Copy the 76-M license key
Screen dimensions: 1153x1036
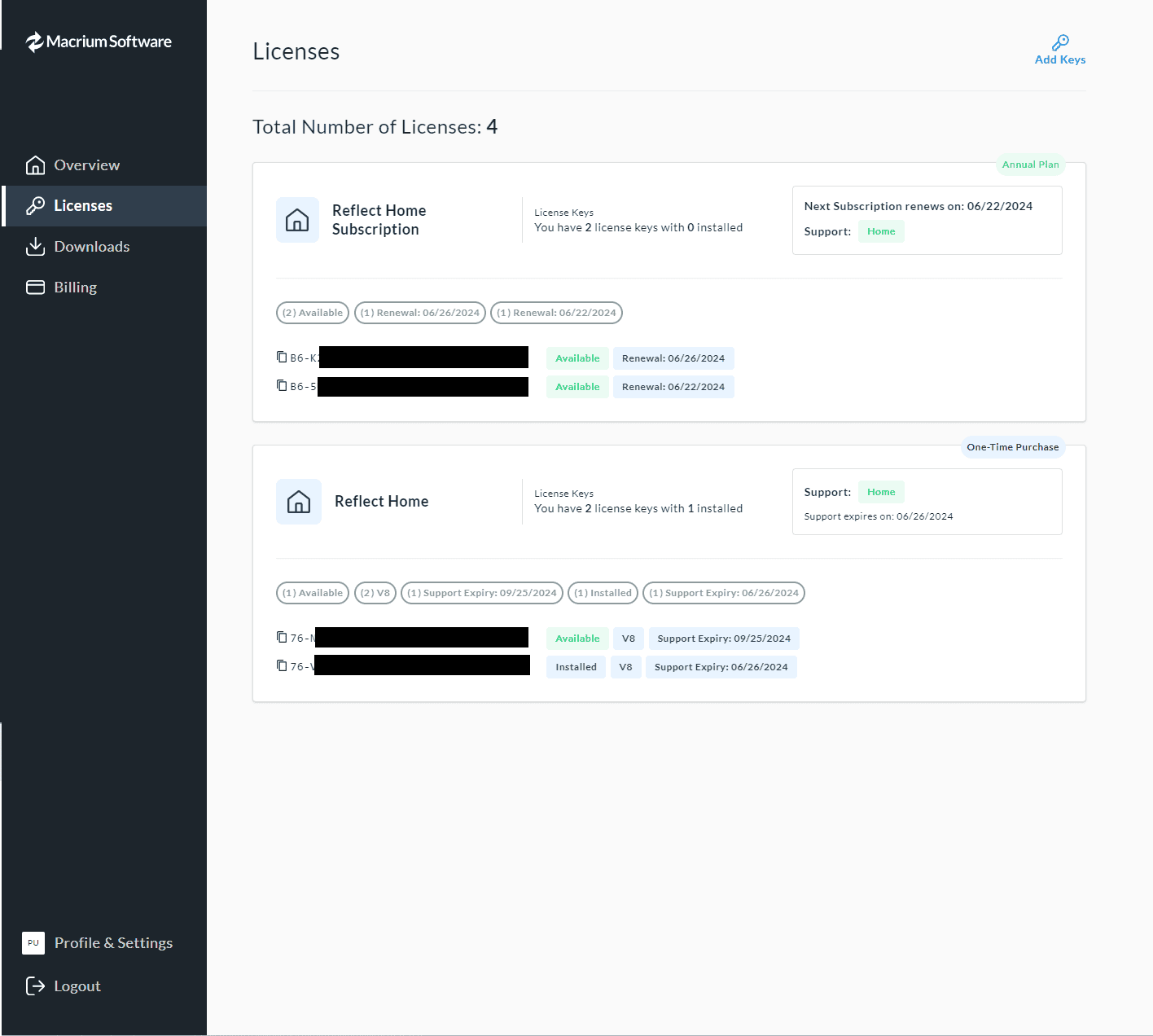point(282,637)
